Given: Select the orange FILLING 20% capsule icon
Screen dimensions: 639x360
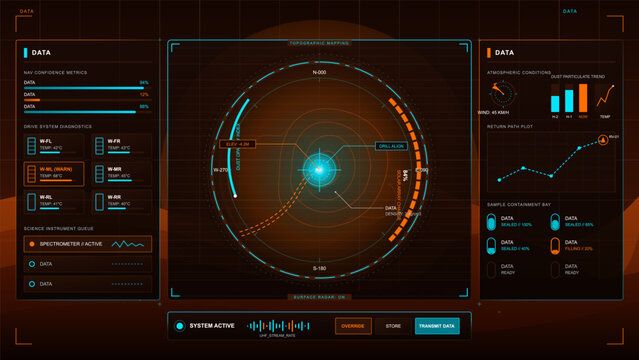Looking at the screenshot, I should pos(555,246).
